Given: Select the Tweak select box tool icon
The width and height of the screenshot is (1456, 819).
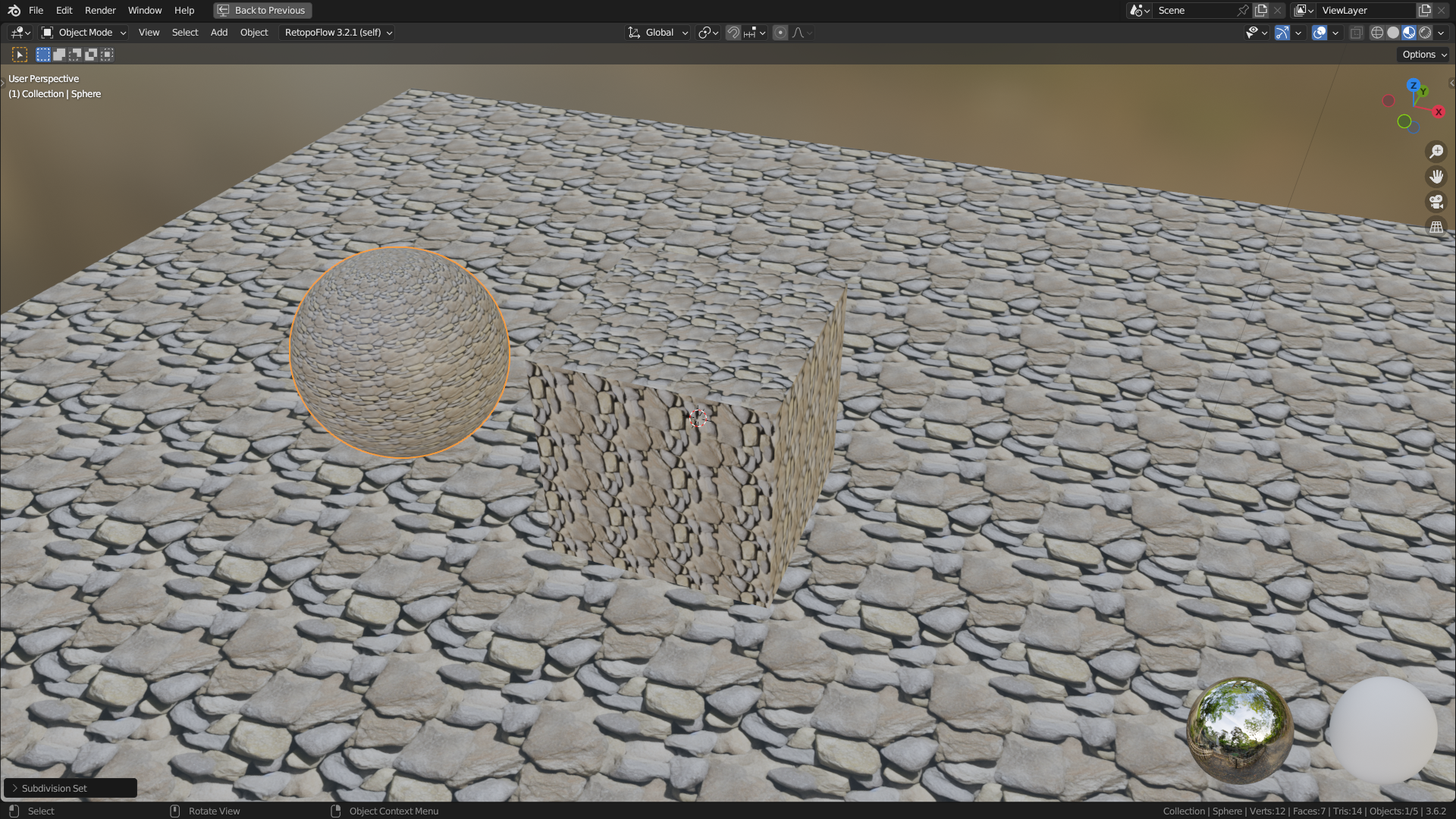Looking at the screenshot, I should (x=20, y=55).
